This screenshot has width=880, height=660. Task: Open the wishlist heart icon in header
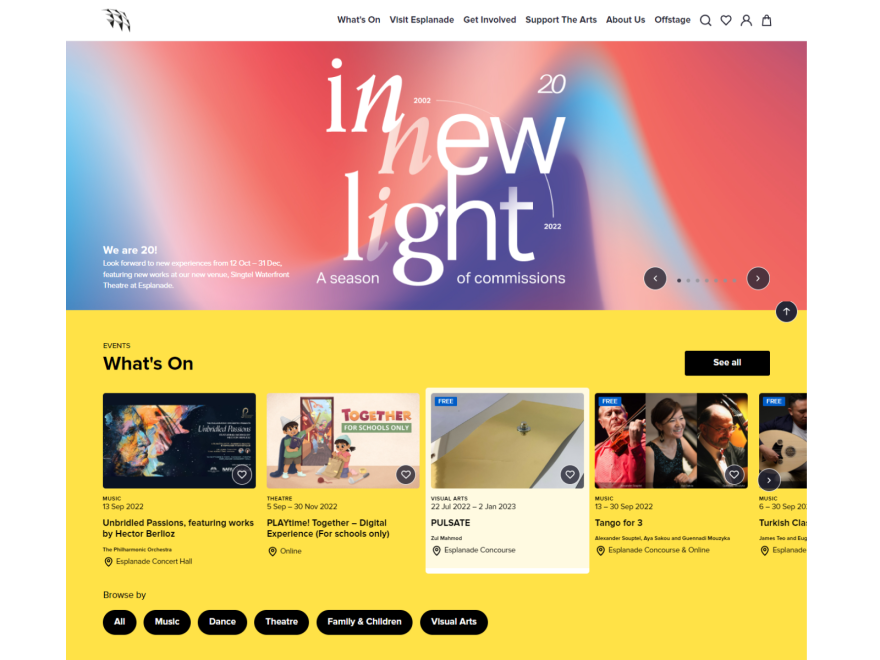click(x=726, y=20)
